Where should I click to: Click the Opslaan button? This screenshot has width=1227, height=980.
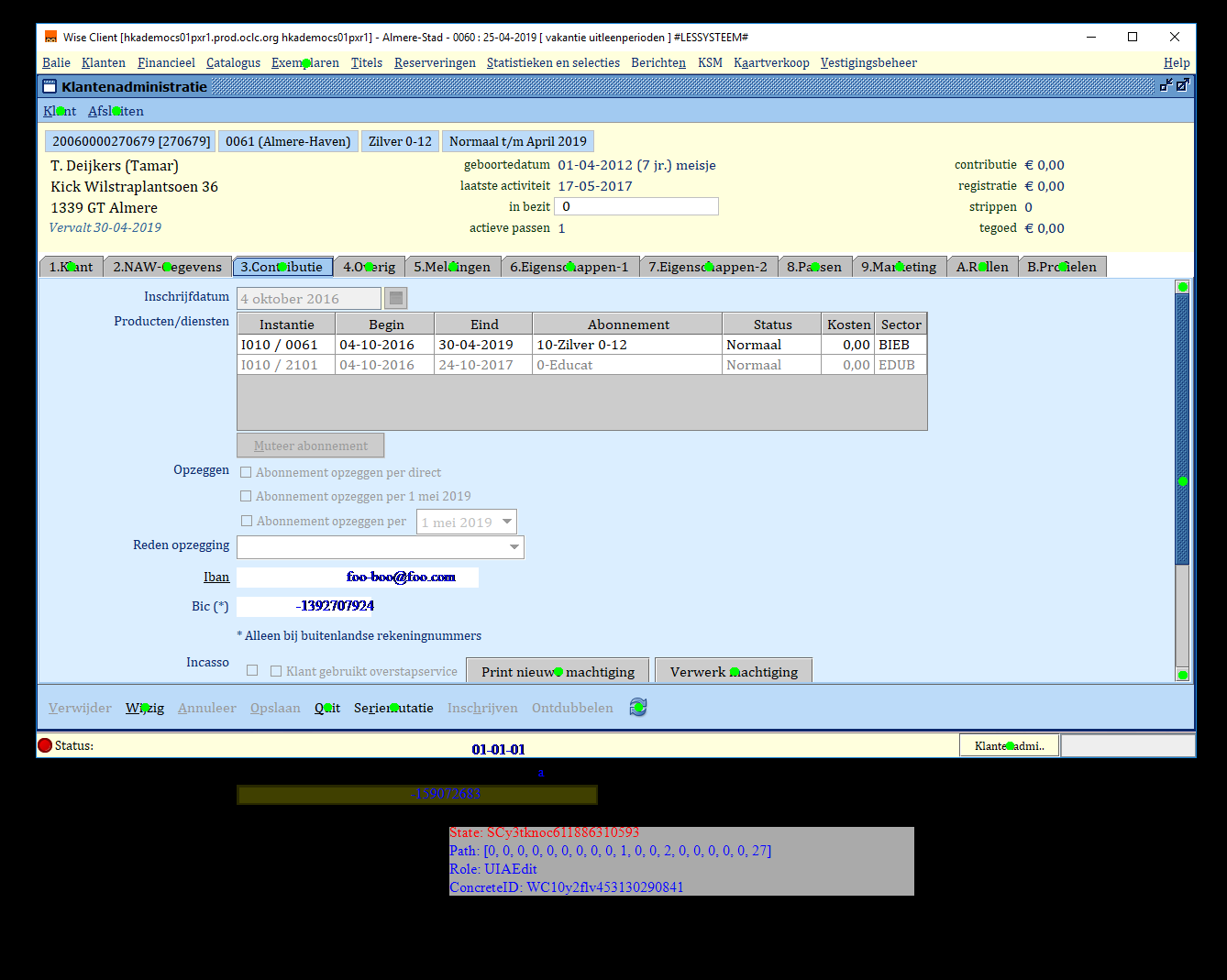click(x=275, y=708)
